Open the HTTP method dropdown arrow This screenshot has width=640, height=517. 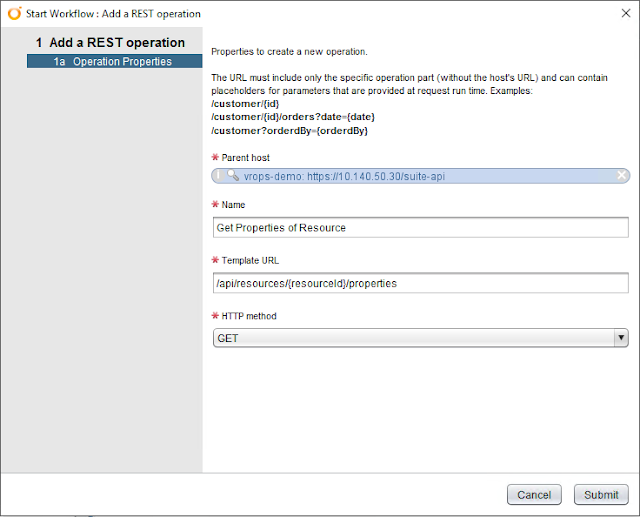[x=621, y=338]
